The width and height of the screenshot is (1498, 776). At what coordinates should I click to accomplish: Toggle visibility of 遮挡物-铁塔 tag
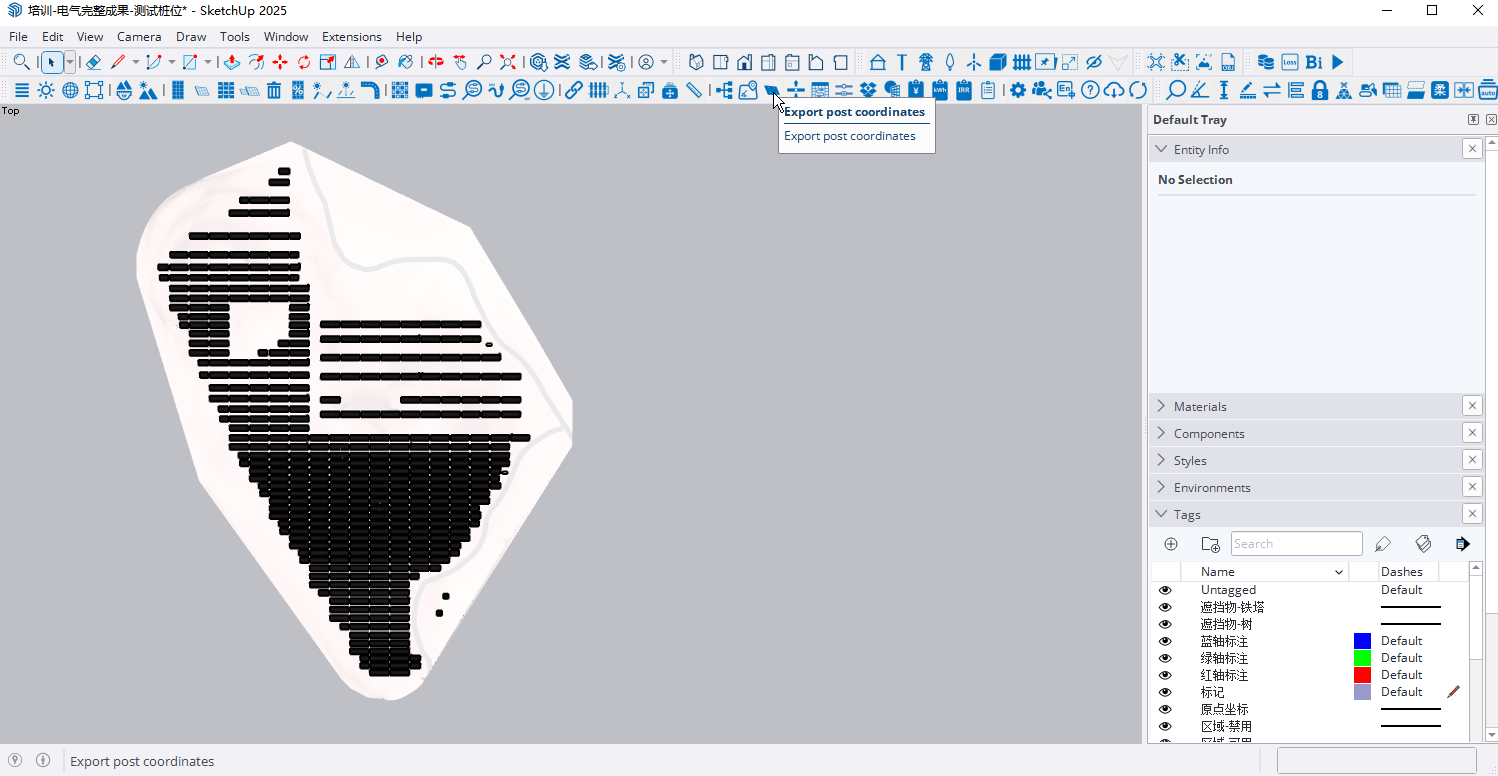[1165, 607]
